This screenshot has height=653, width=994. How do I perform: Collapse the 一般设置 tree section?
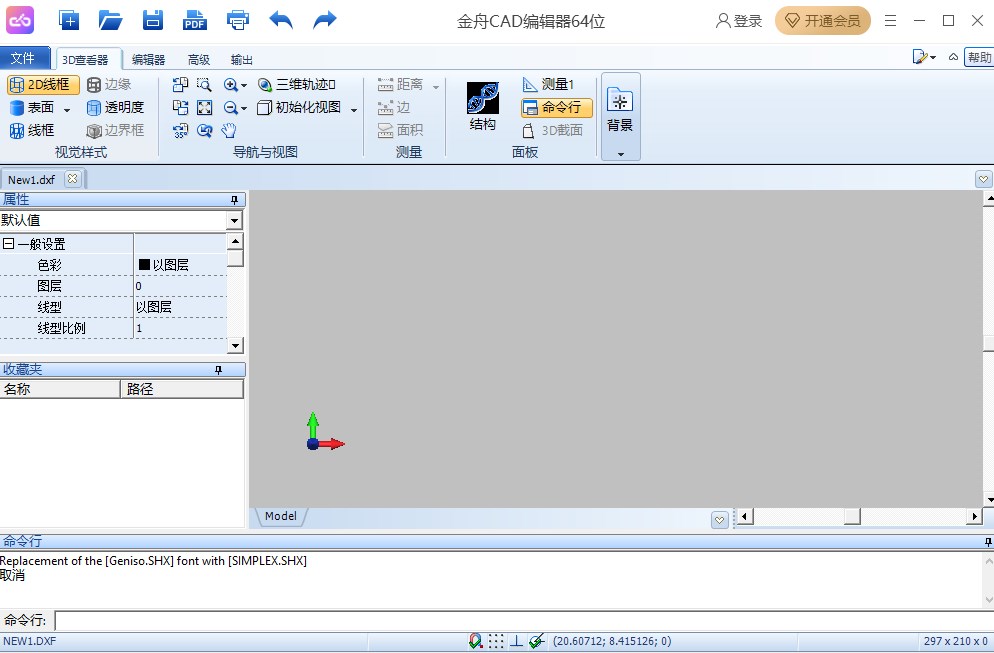click(x=8, y=244)
